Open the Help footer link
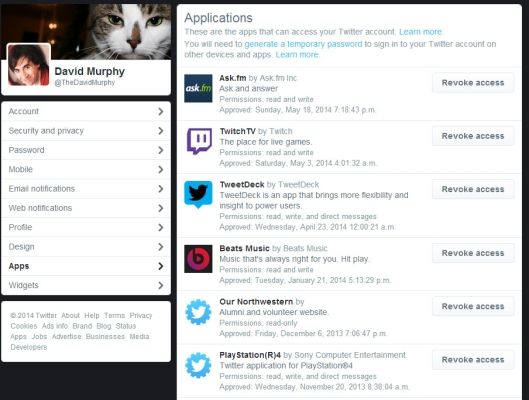Viewport: 529px width, 400px height. click(92, 315)
